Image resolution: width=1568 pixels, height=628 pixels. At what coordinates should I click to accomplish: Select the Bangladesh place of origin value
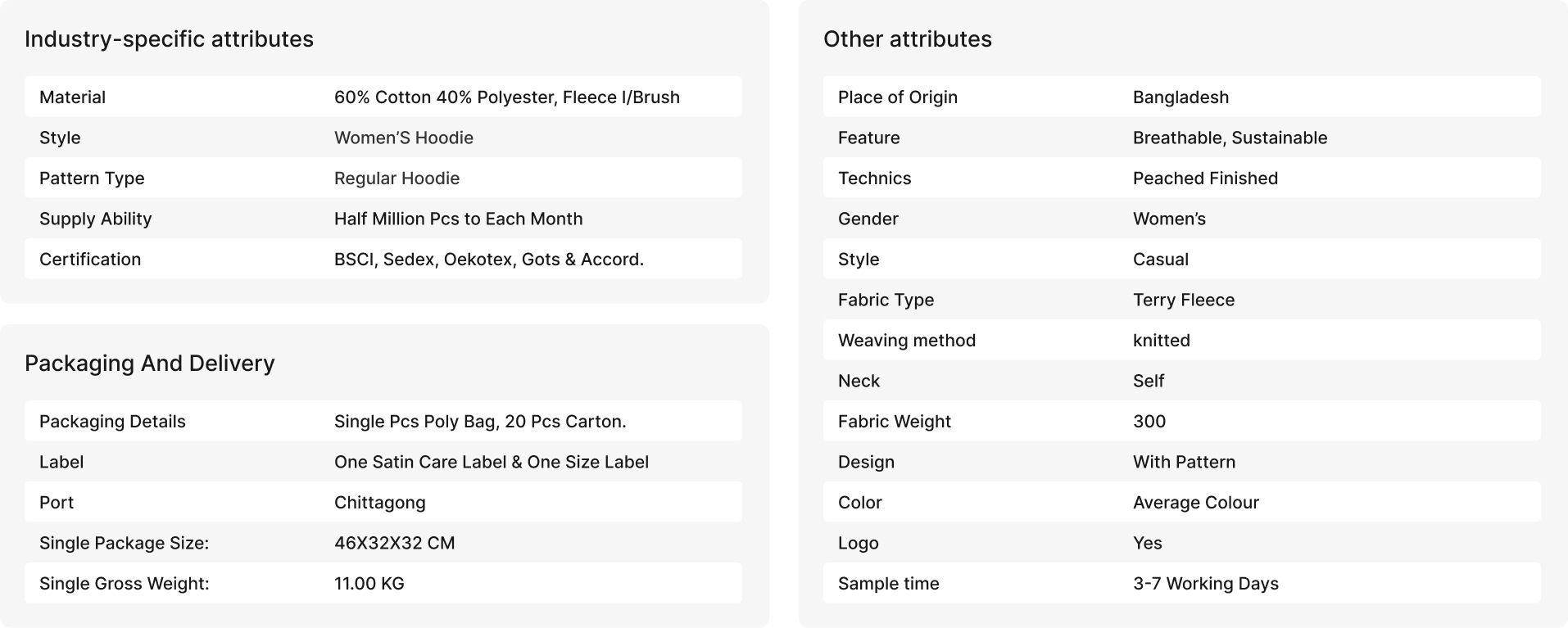(x=1181, y=97)
